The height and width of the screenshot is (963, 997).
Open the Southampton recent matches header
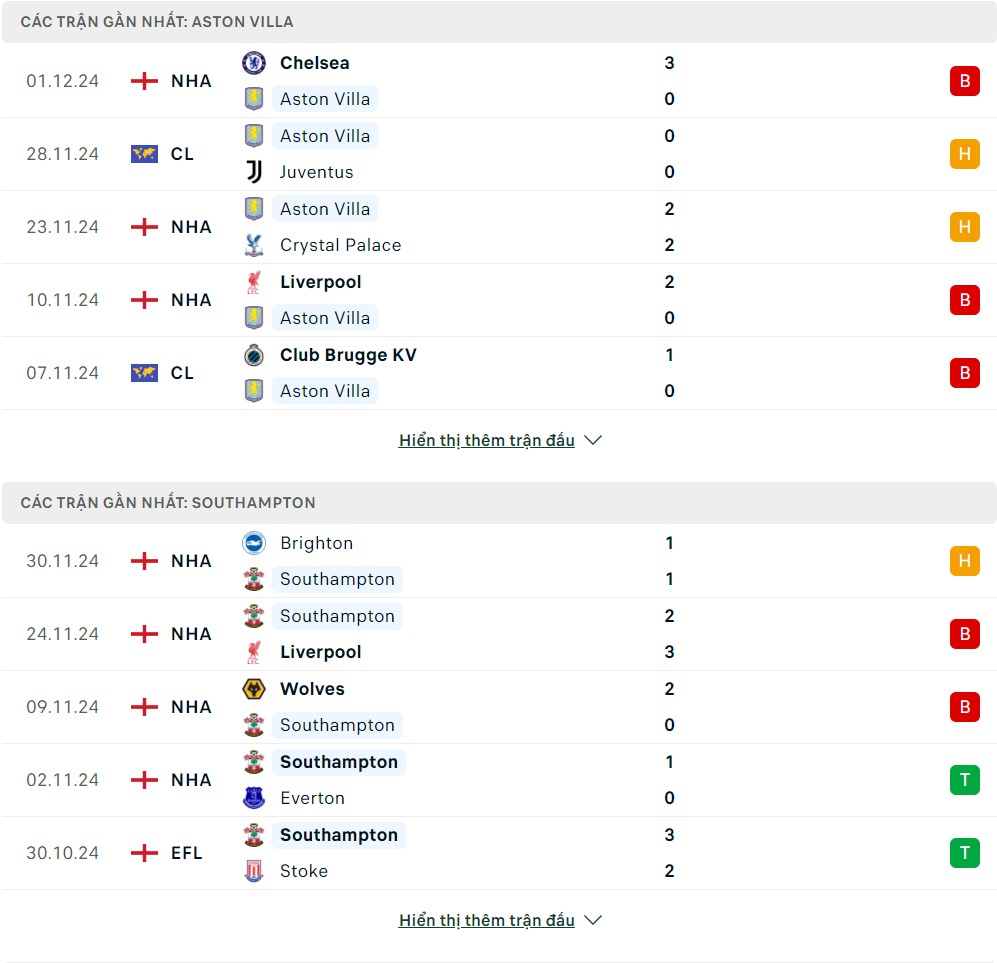pyautogui.click(x=168, y=503)
